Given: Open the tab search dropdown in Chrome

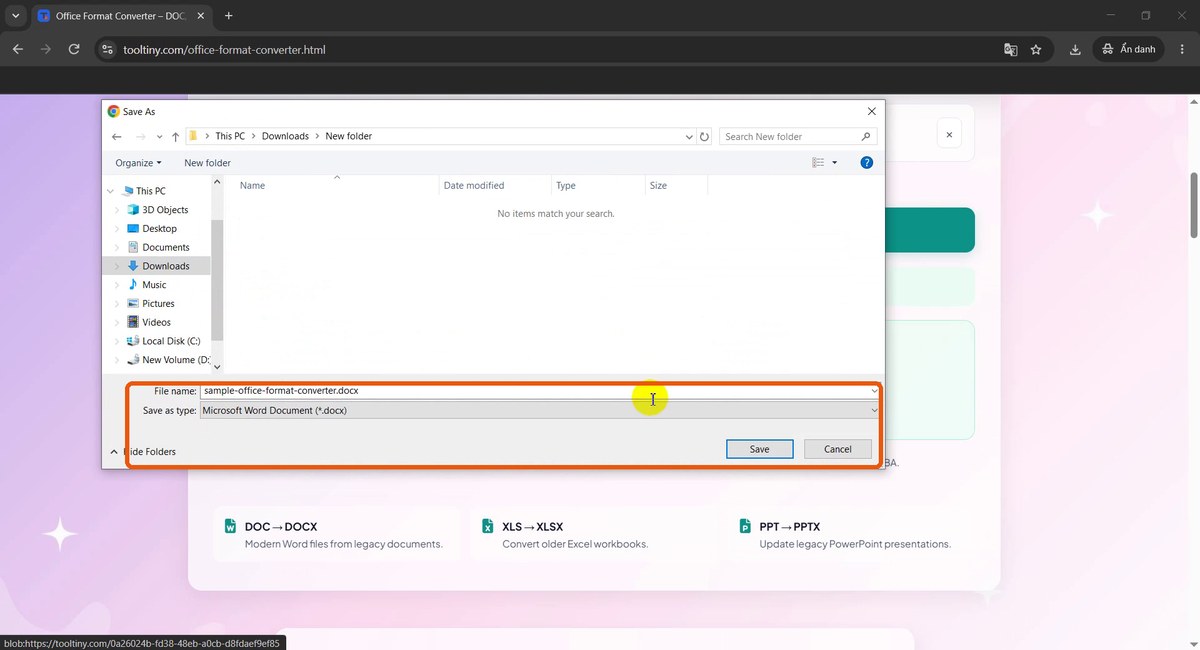Looking at the screenshot, I should pyautogui.click(x=15, y=16).
